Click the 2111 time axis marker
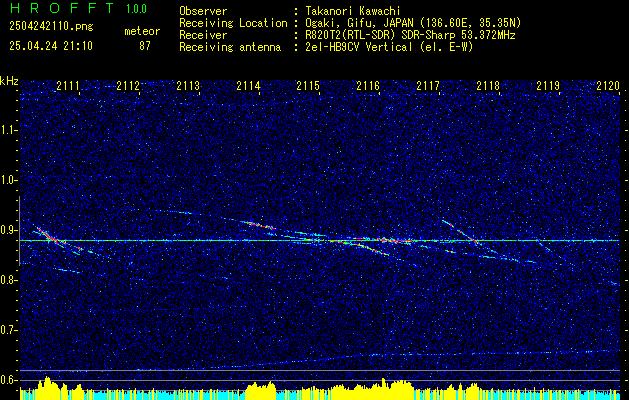 click(68, 86)
